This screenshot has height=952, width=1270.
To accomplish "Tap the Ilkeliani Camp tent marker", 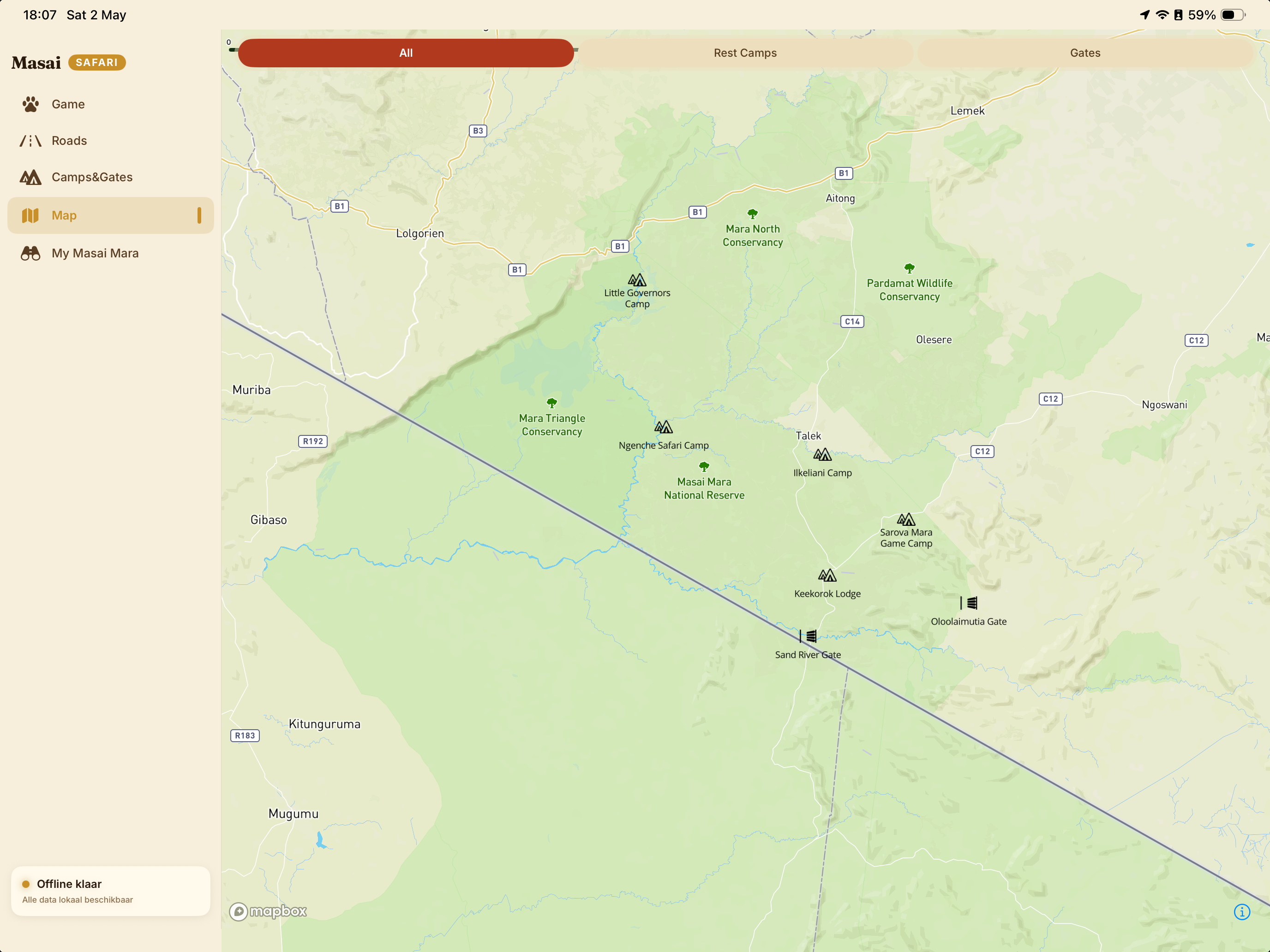I will [822, 454].
